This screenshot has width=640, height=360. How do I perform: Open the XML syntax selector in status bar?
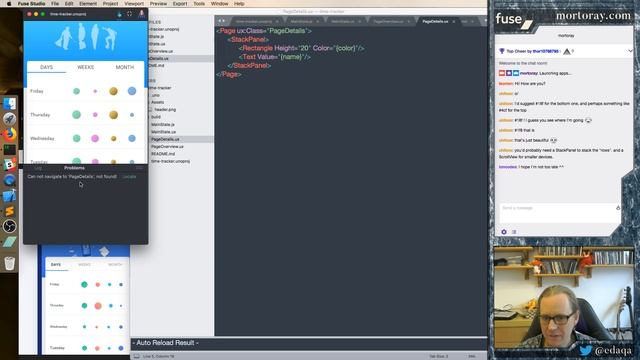(472, 356)
